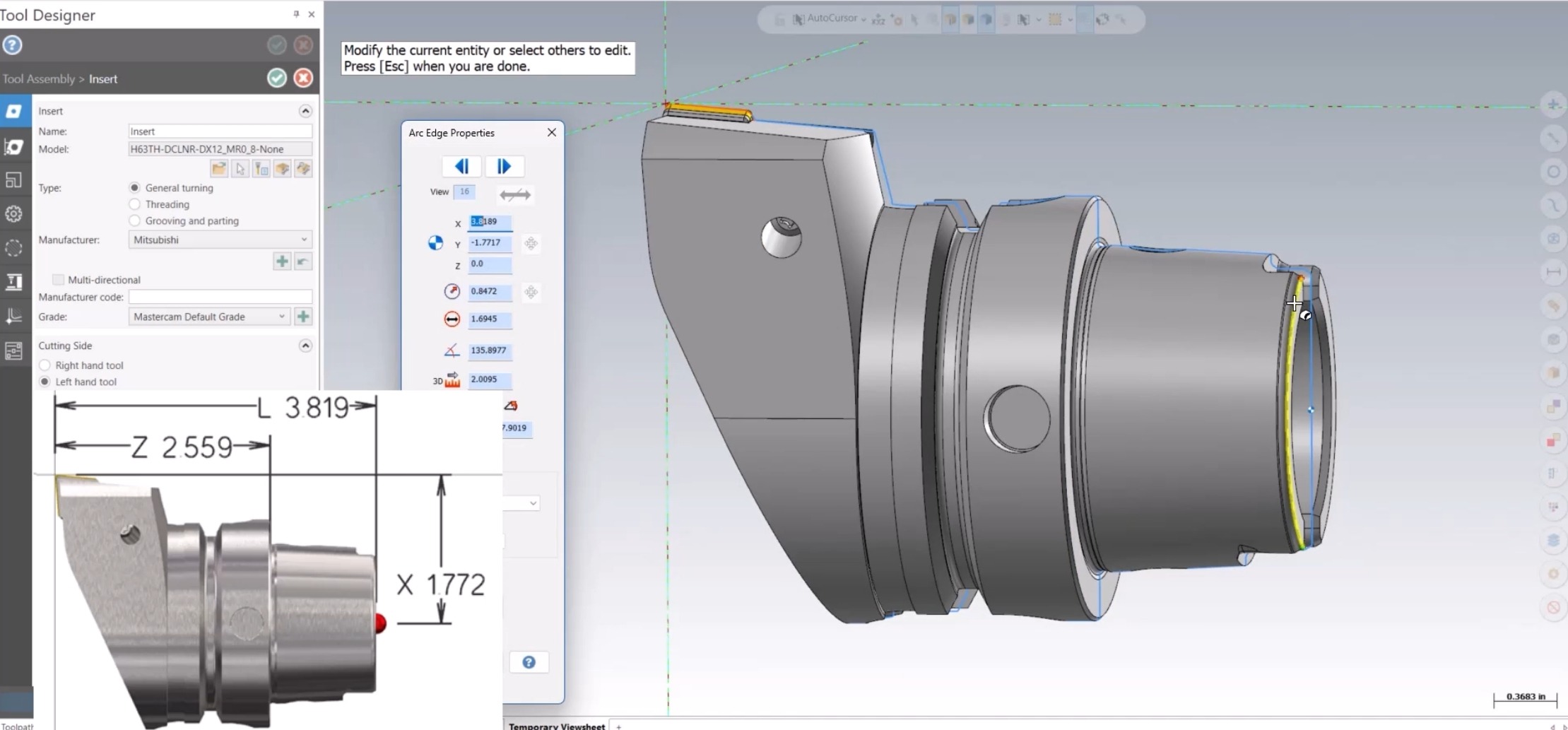Screen dimensions: 1568x730
Task: Click the Manufacturer code input field
Action: (x=220, y=297)
